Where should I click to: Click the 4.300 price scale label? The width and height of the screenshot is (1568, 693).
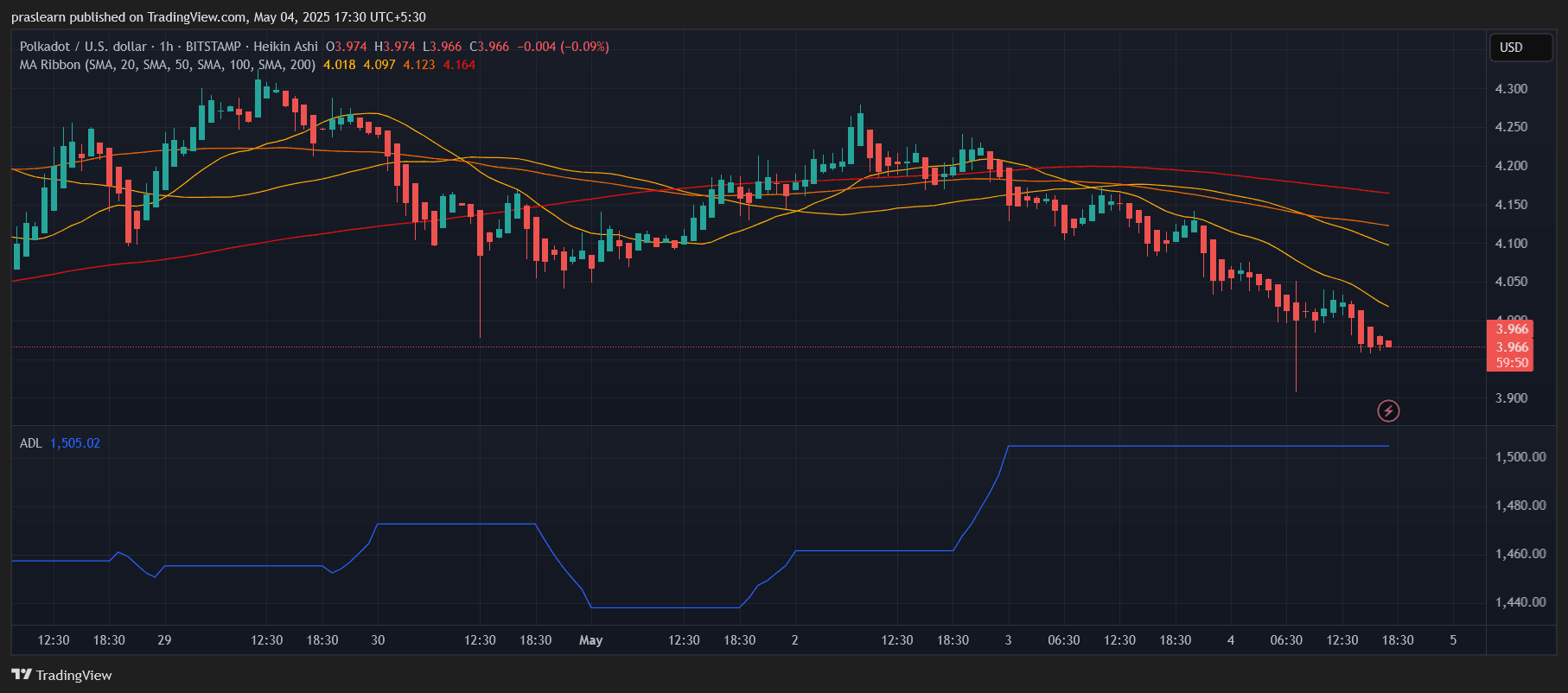tap(1511, 89)
